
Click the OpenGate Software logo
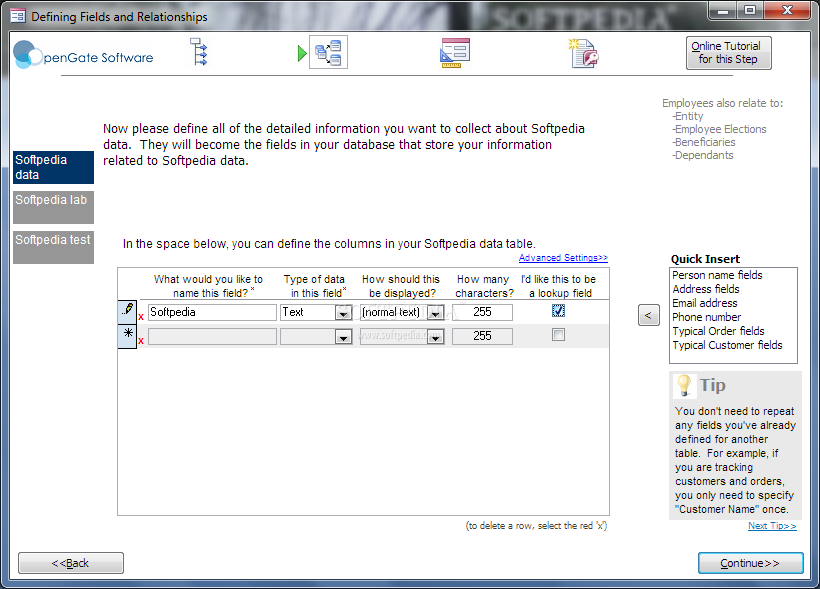click(x=83, y=55)
